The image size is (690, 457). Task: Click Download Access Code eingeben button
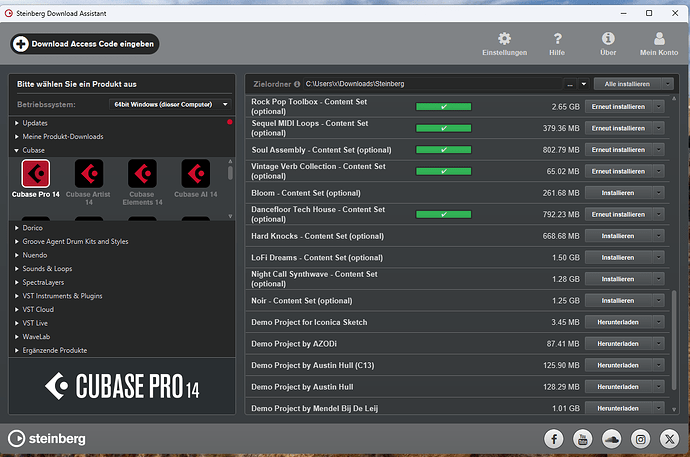[84, 44]
